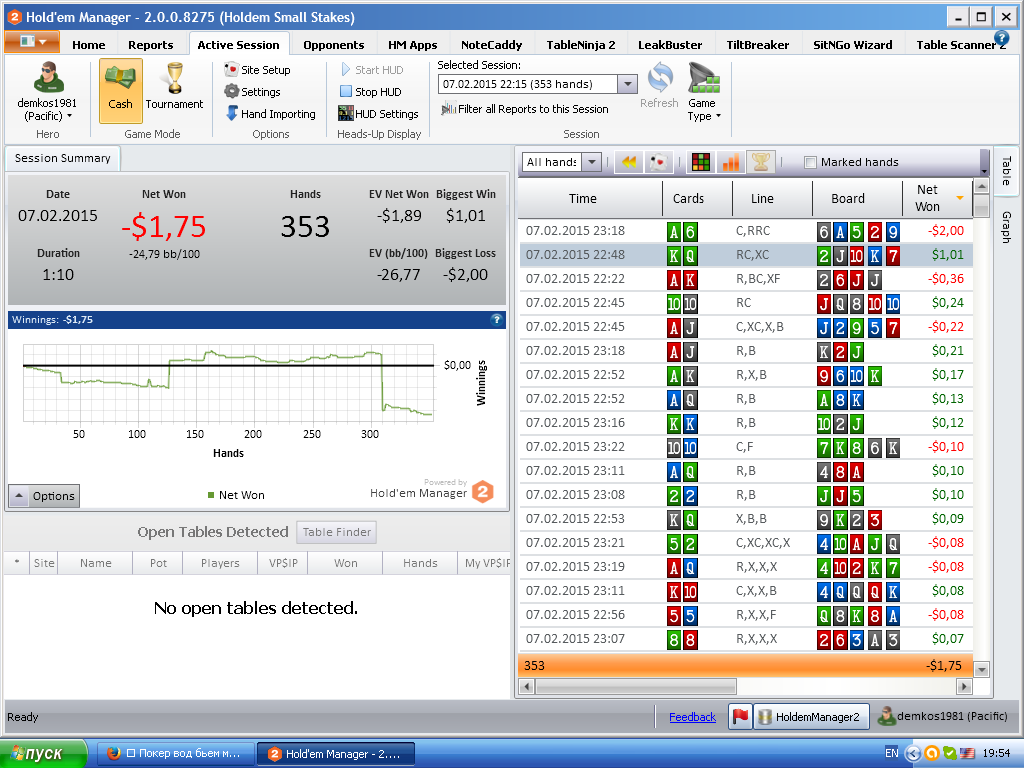Image resolution: width=1024 pixels, height=768 pixels.
Task: Click the blue help icon at top right
Action: click(1001, 38)
